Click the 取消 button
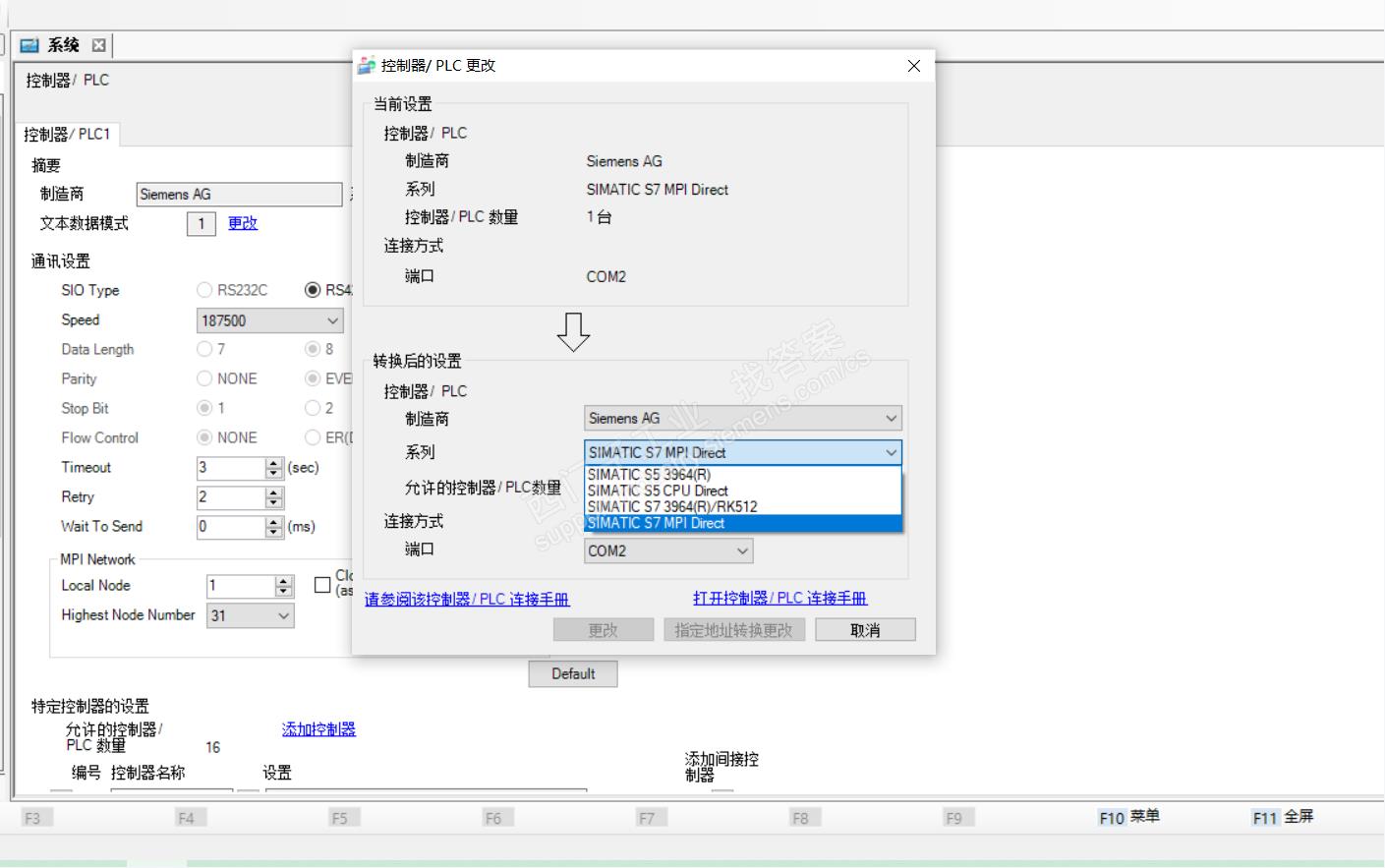Image resolution: width=1385 pixels, height=868 pixels. pyautogui.click(x=865, y=630)
